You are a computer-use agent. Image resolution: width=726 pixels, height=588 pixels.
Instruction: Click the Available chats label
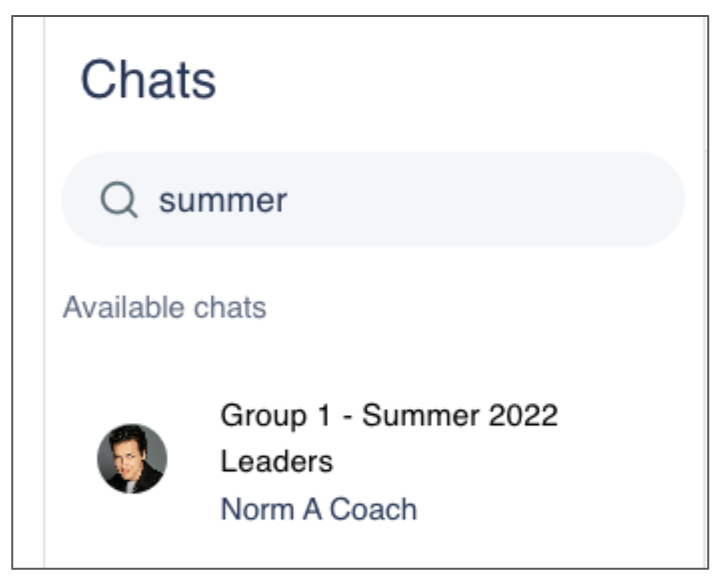point(164,307)
